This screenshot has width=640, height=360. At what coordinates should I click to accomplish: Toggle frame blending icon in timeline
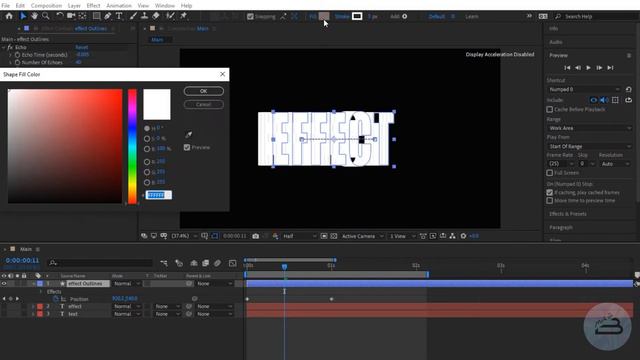click(205, 263)
